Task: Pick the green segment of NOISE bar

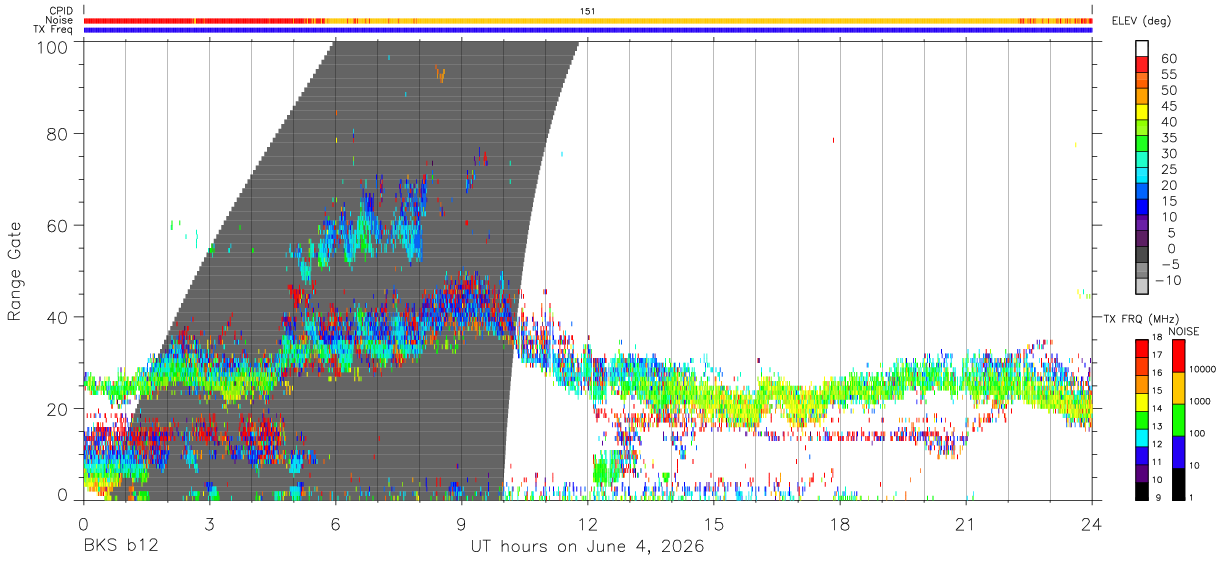Action: click(x=1178, y=420)
